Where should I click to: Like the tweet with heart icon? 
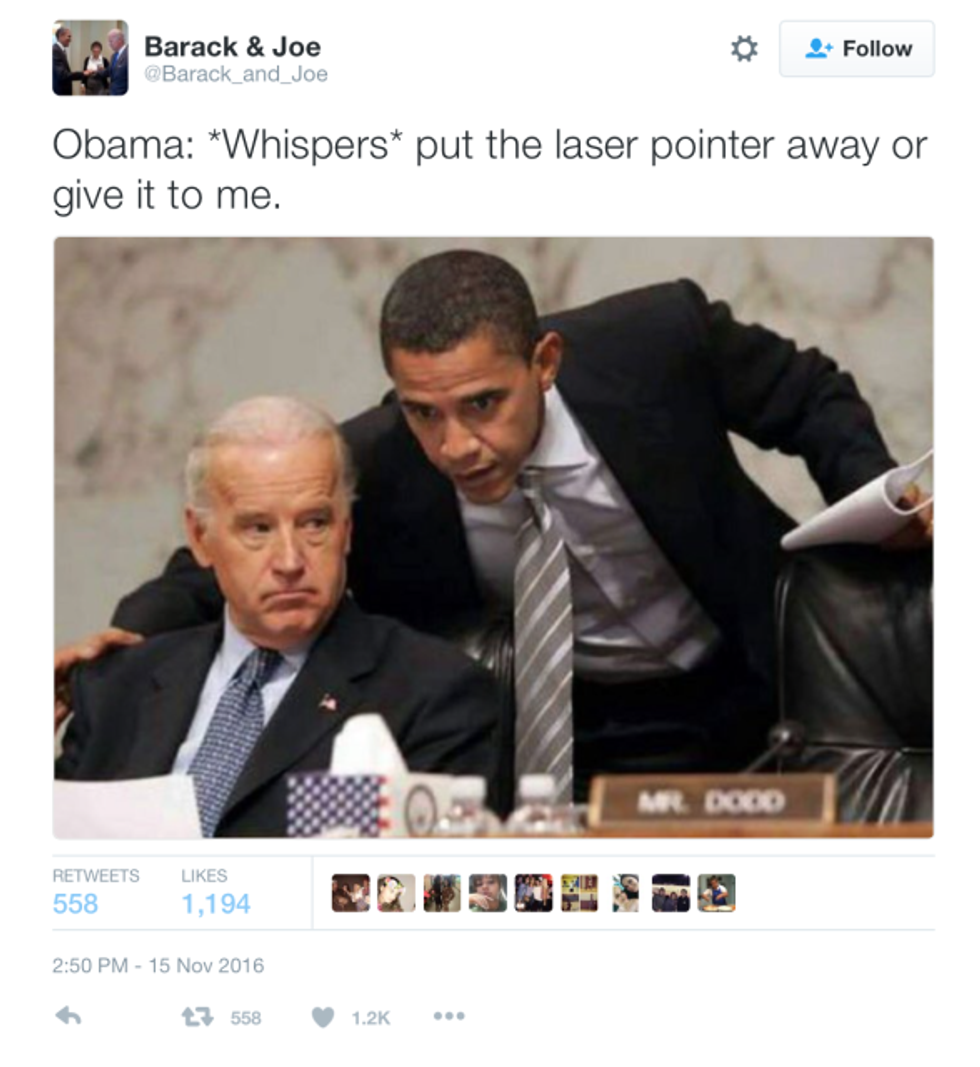(323, 1017)
